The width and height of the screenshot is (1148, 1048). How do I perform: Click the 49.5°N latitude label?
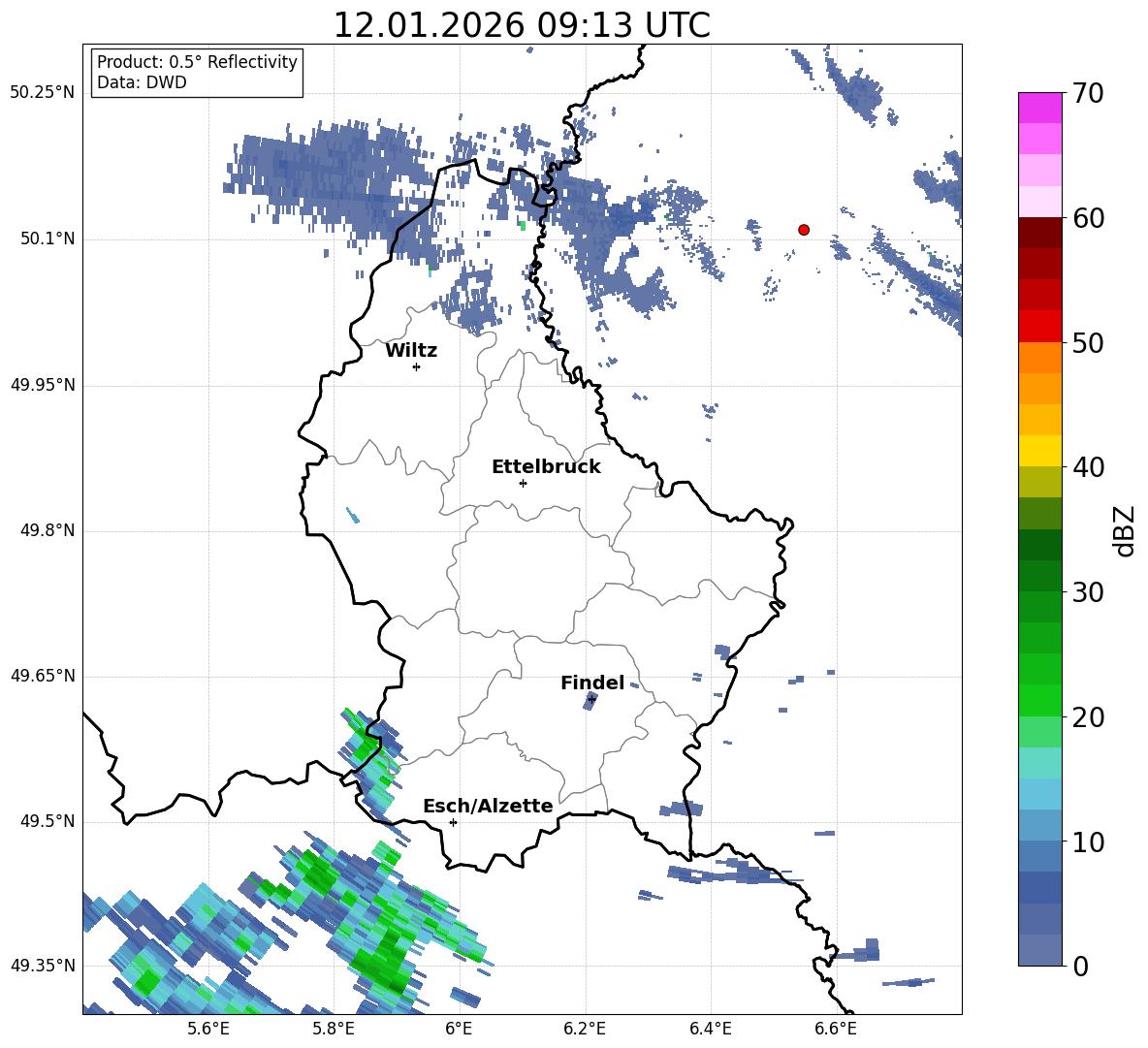[x=48, y=821]
